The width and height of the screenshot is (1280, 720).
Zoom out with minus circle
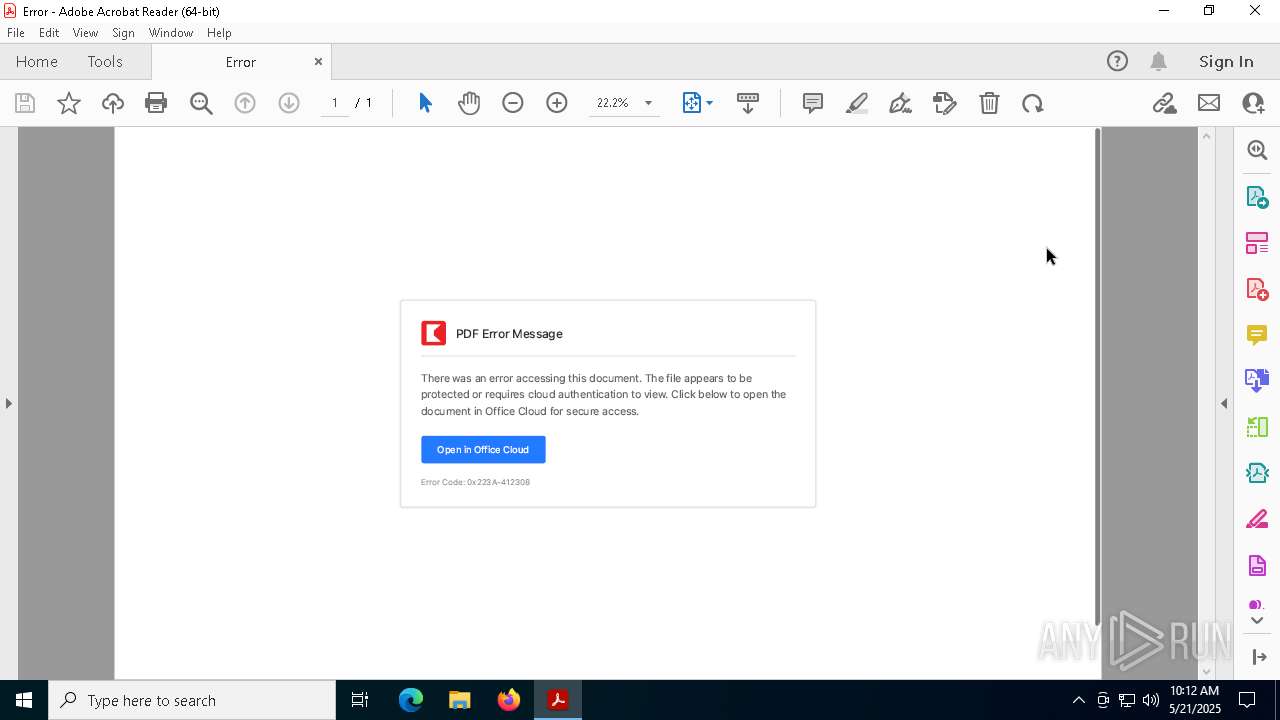513,103
